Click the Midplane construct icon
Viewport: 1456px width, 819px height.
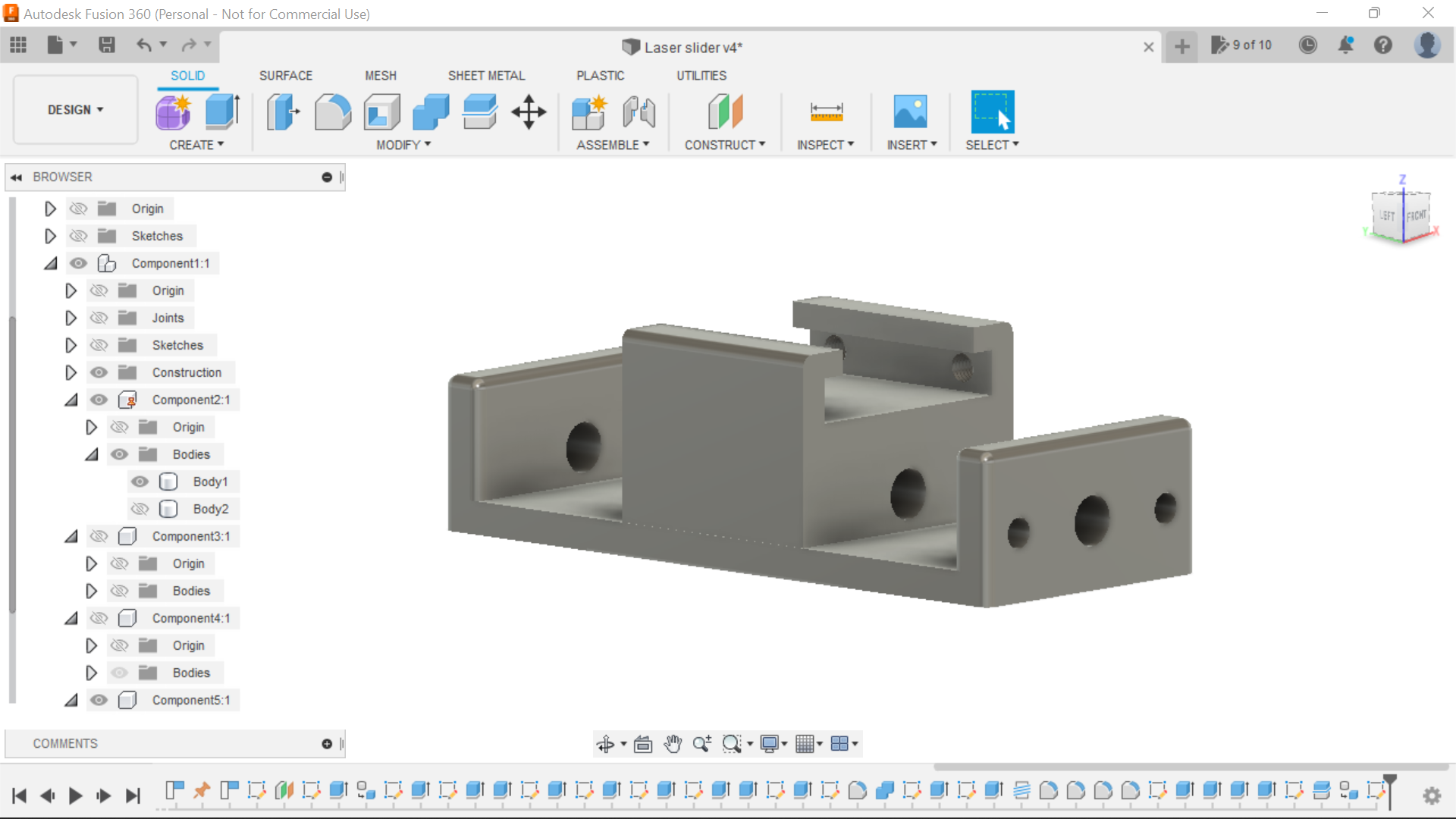click(725, 112)
